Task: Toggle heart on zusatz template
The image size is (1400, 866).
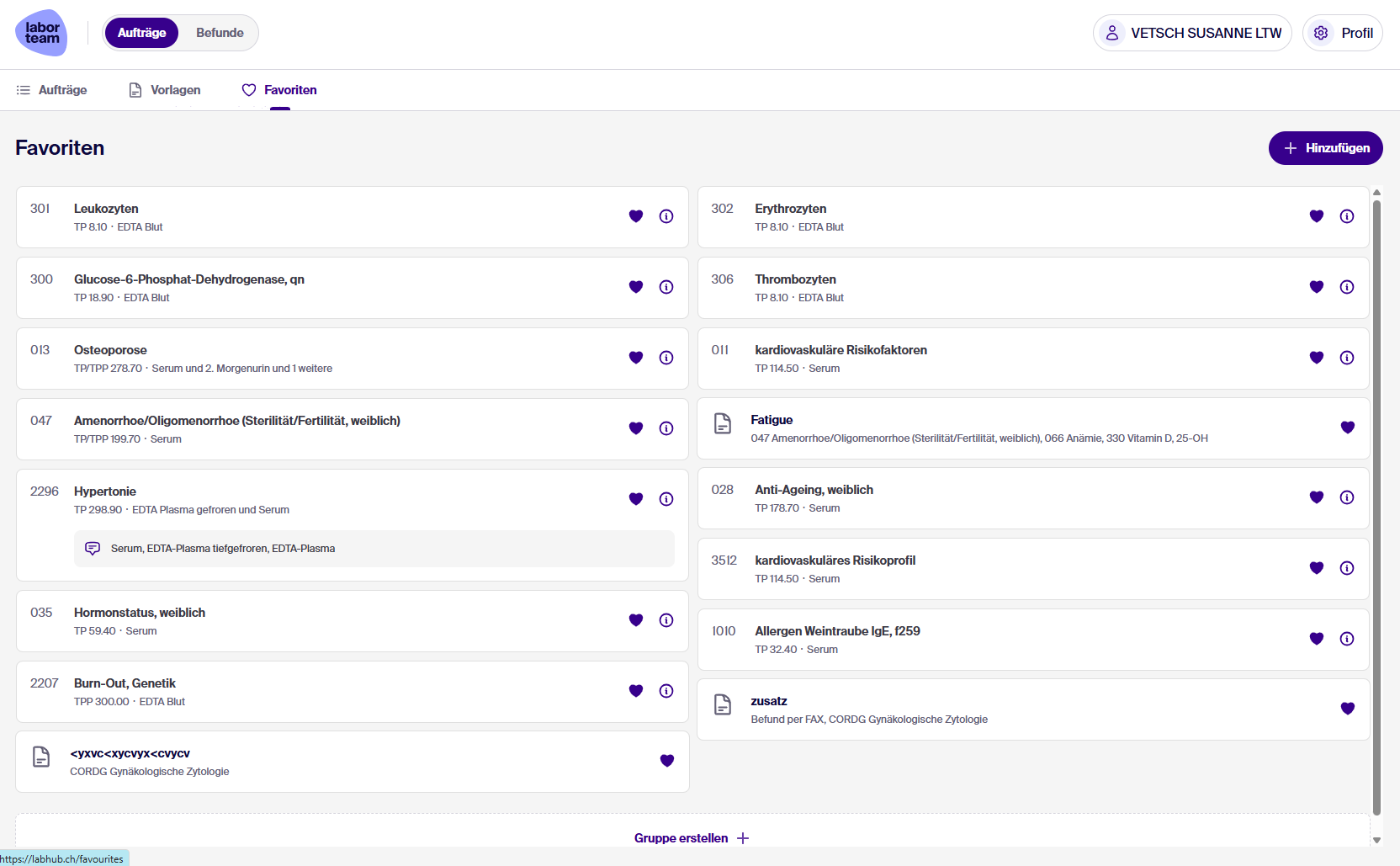Action: [1348, 709]
